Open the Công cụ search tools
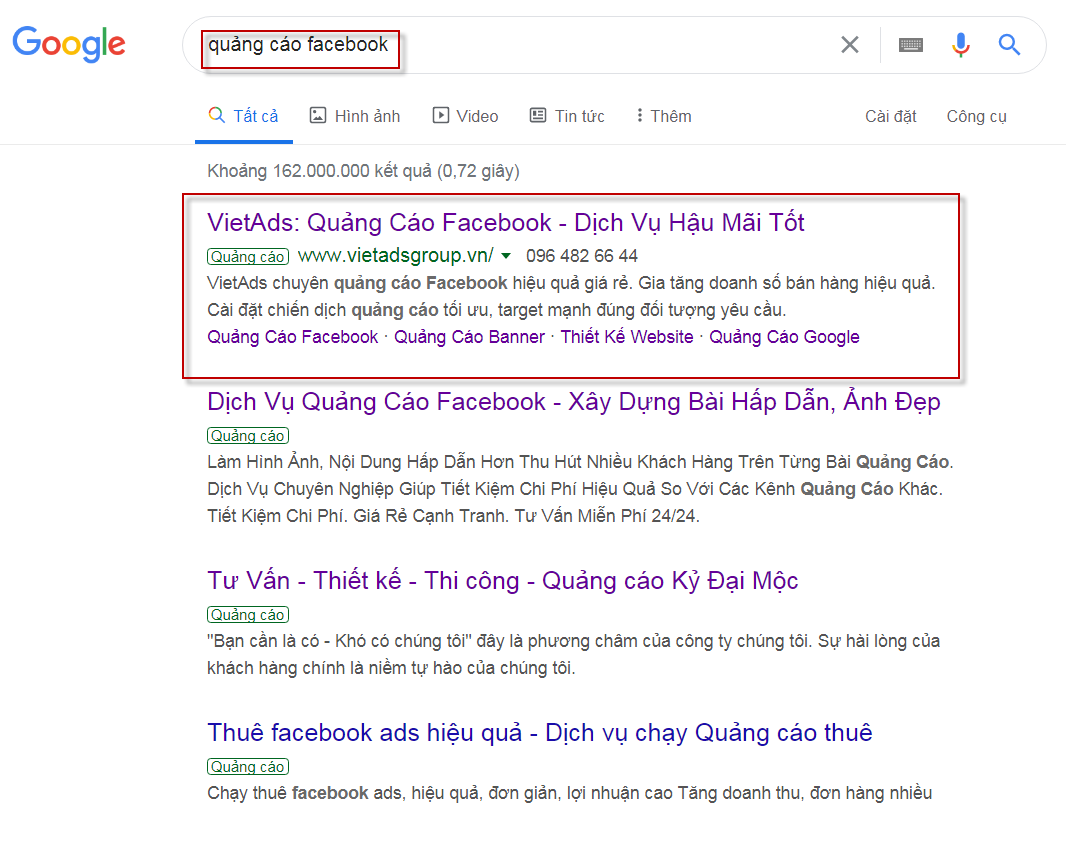This screenshot has height=842, width=1066. tap(975, 116)
